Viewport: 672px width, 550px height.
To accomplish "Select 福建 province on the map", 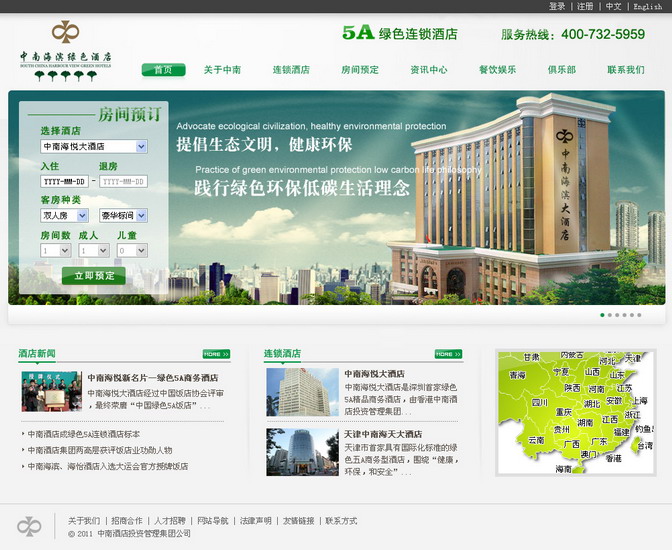I will [x=621, y=432].
